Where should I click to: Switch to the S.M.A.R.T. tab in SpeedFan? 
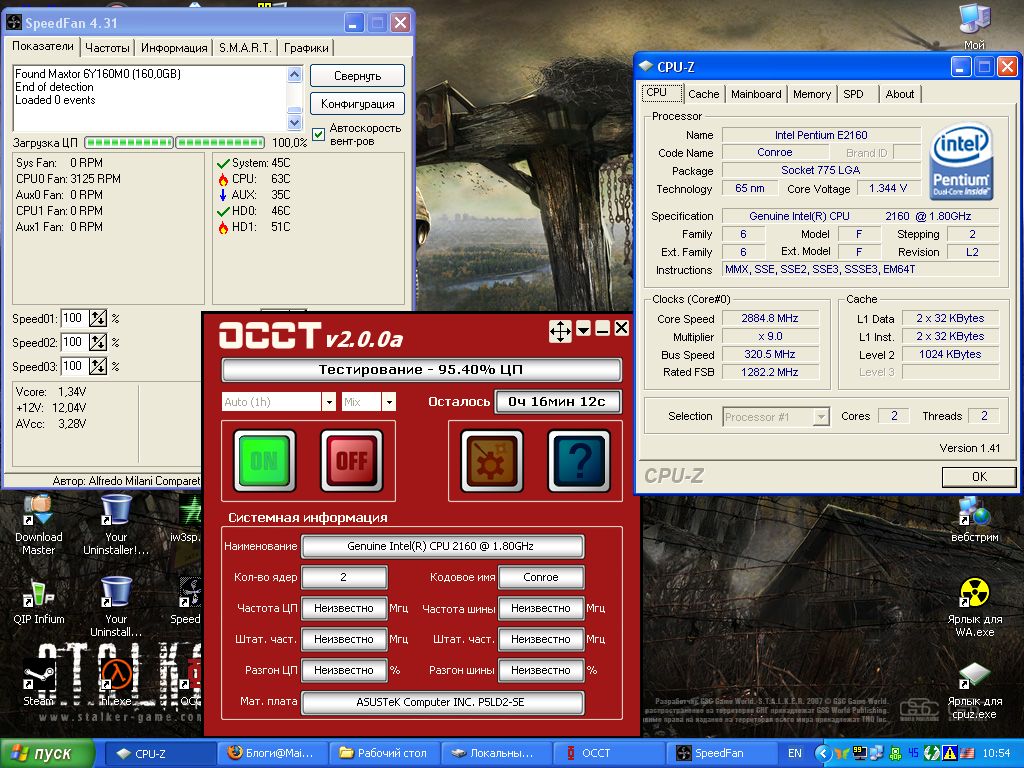pos(245,47)
